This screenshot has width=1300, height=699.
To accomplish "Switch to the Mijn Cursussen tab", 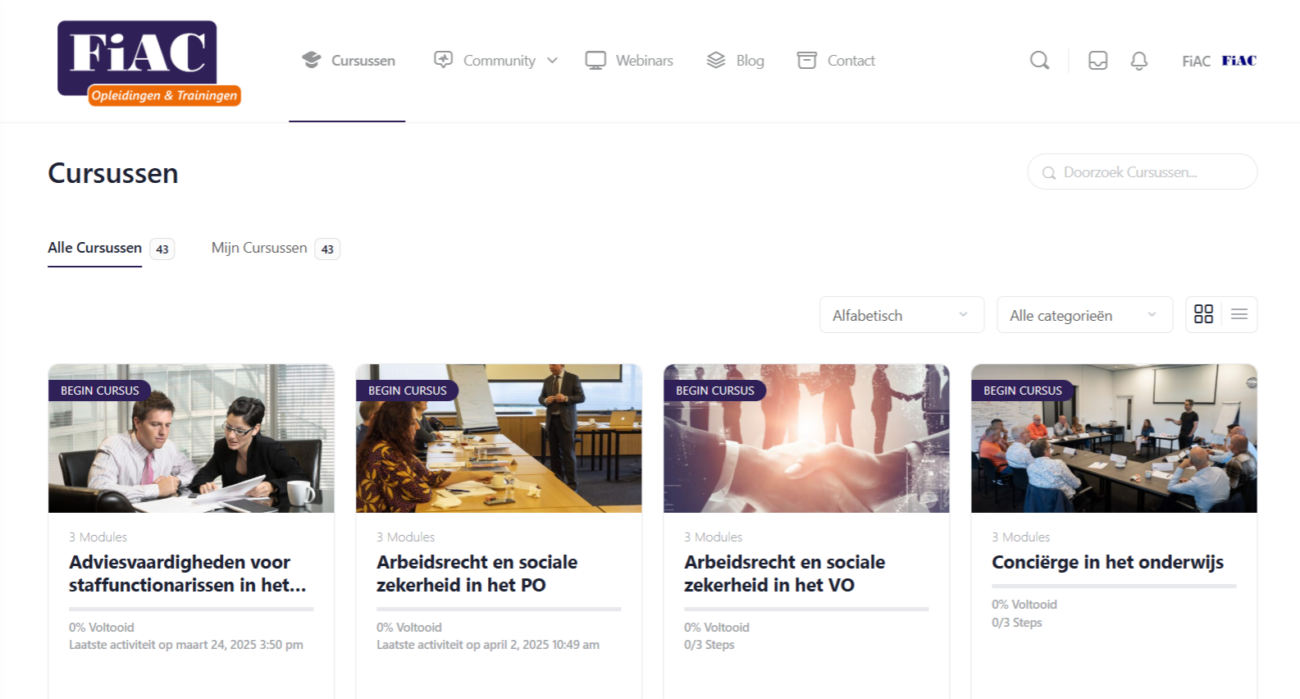I will pyautogui.click(x=258, y=247).
